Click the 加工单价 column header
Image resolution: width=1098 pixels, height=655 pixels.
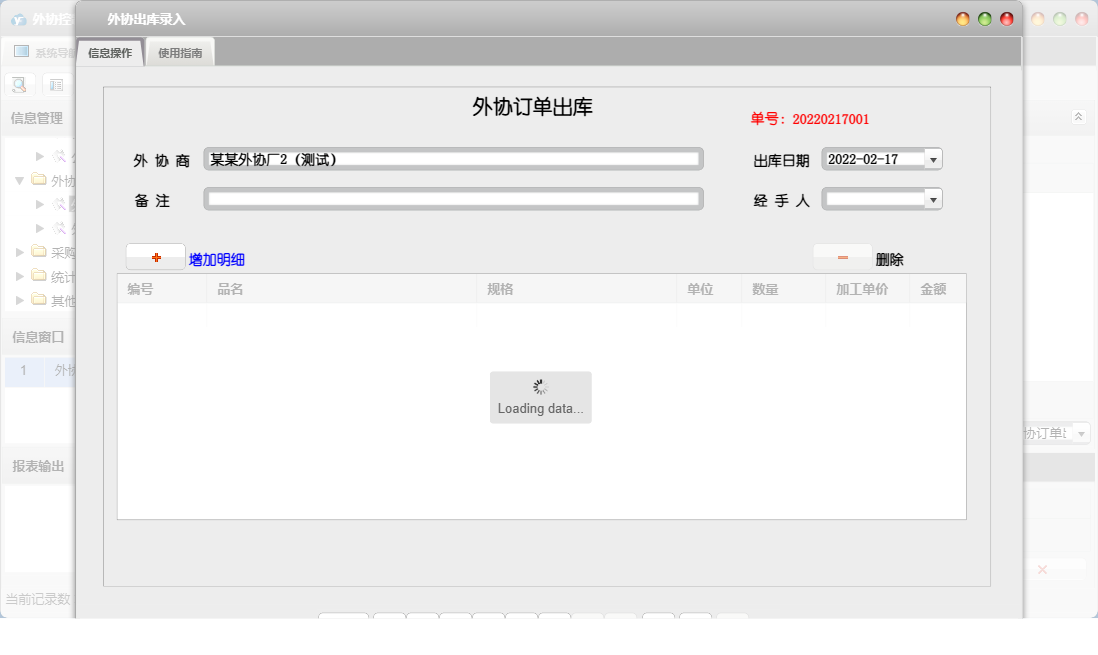(x=868, y=289)
